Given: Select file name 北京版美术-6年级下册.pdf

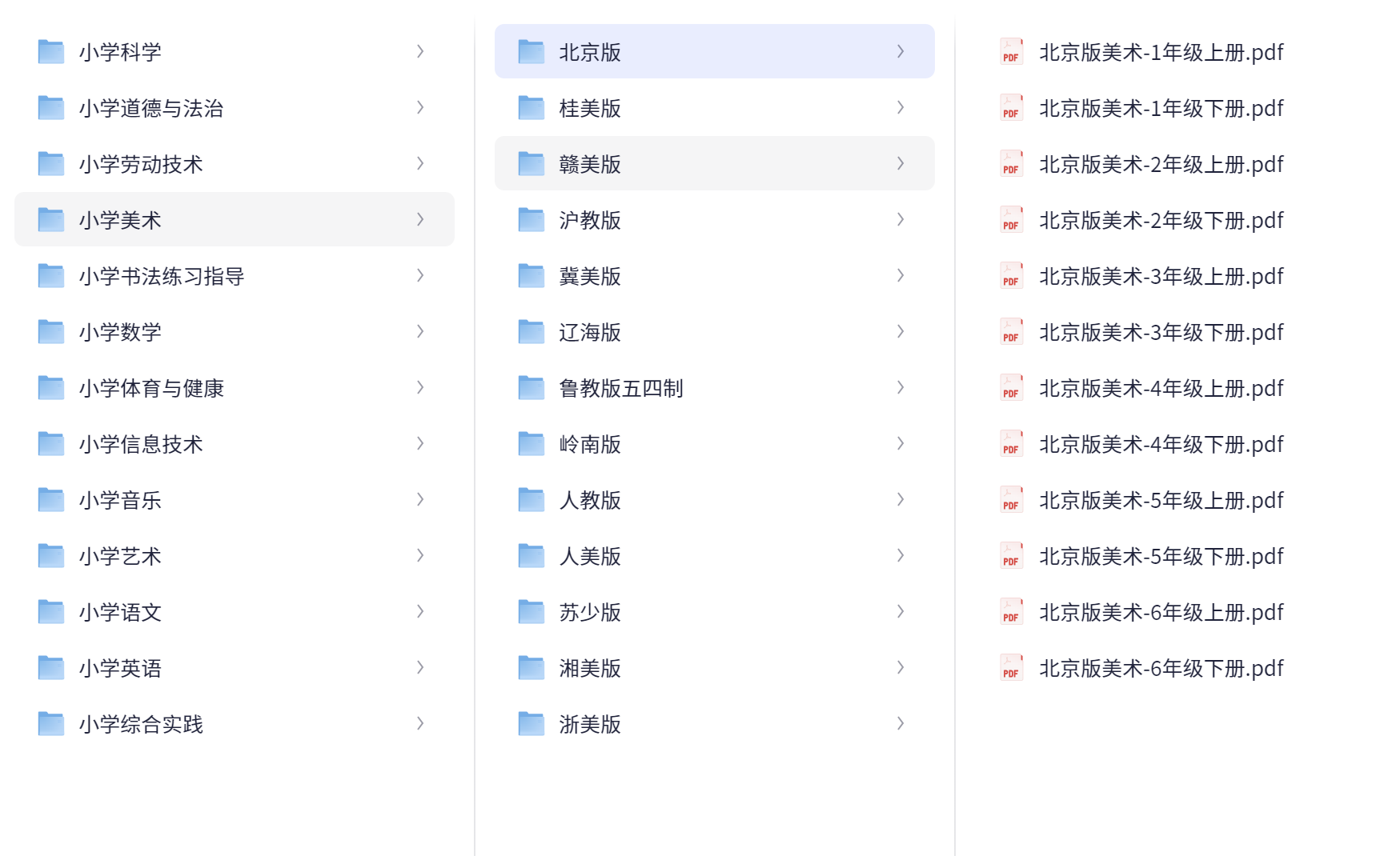Looking at the screenshot, I should 1161,668.
